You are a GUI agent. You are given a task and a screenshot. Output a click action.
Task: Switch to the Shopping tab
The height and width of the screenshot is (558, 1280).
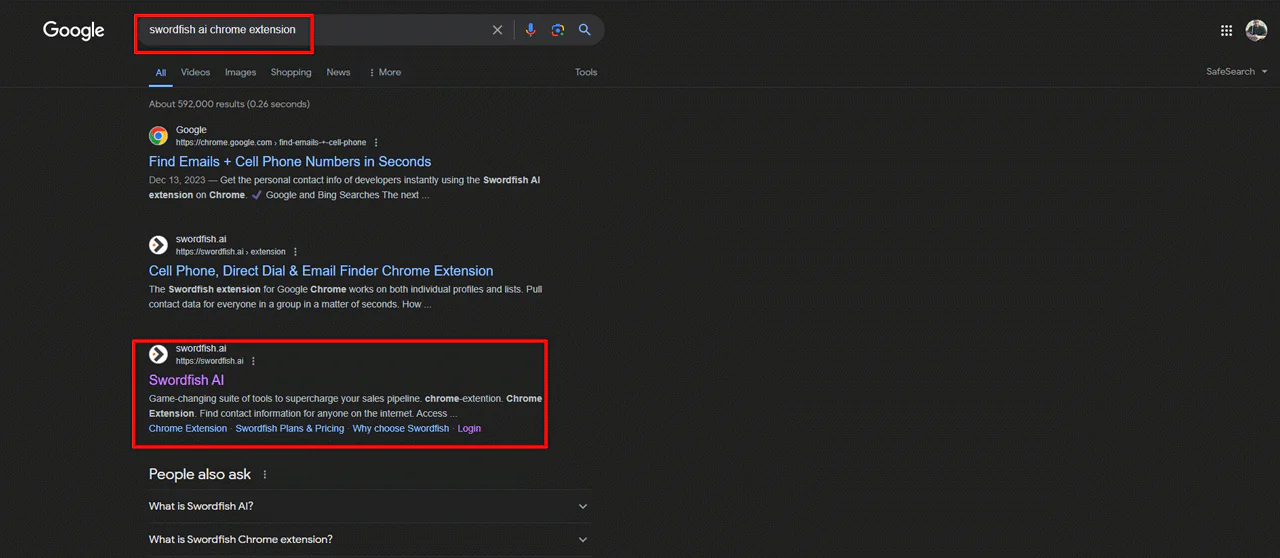coord(291,73)
